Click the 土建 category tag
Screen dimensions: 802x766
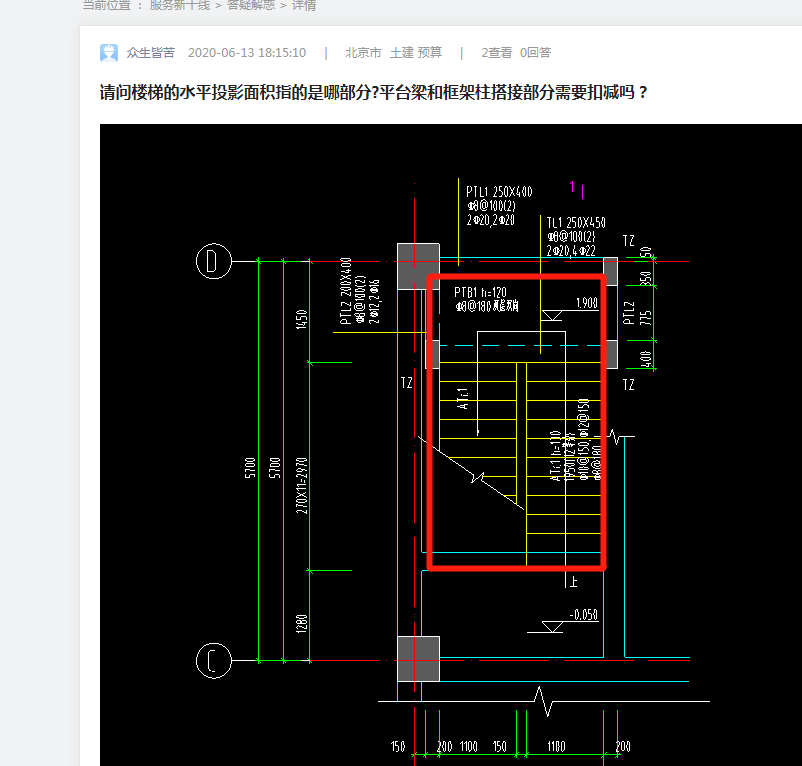coord(402,53)
